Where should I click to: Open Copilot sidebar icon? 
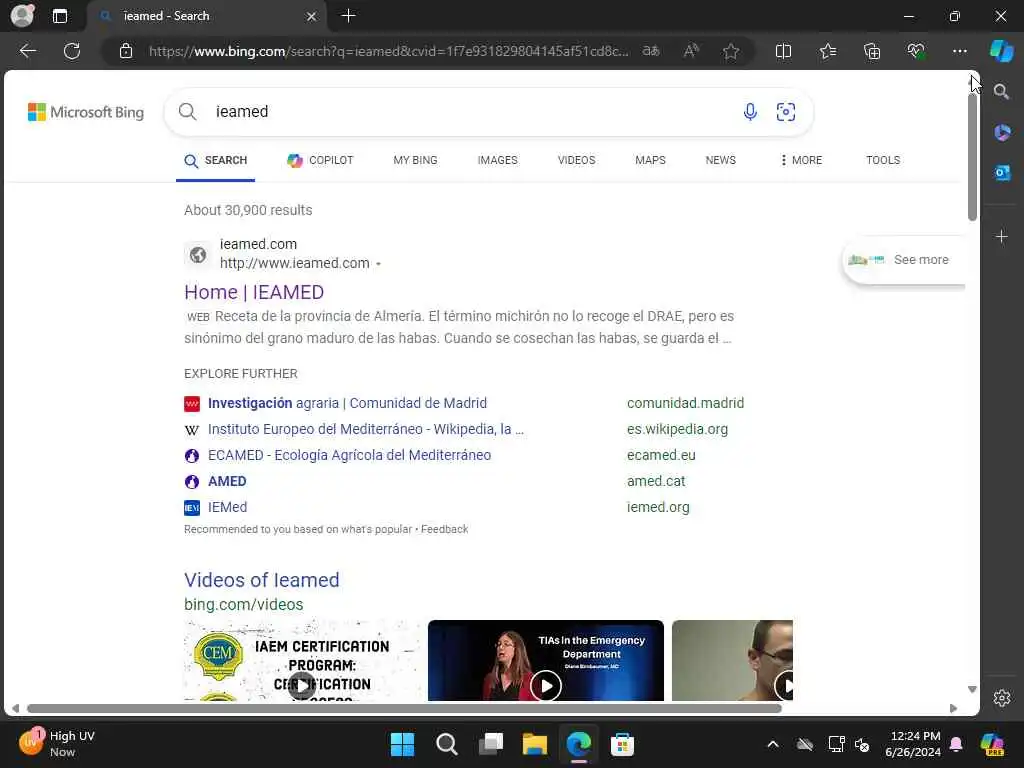(x=1001, y=50)
